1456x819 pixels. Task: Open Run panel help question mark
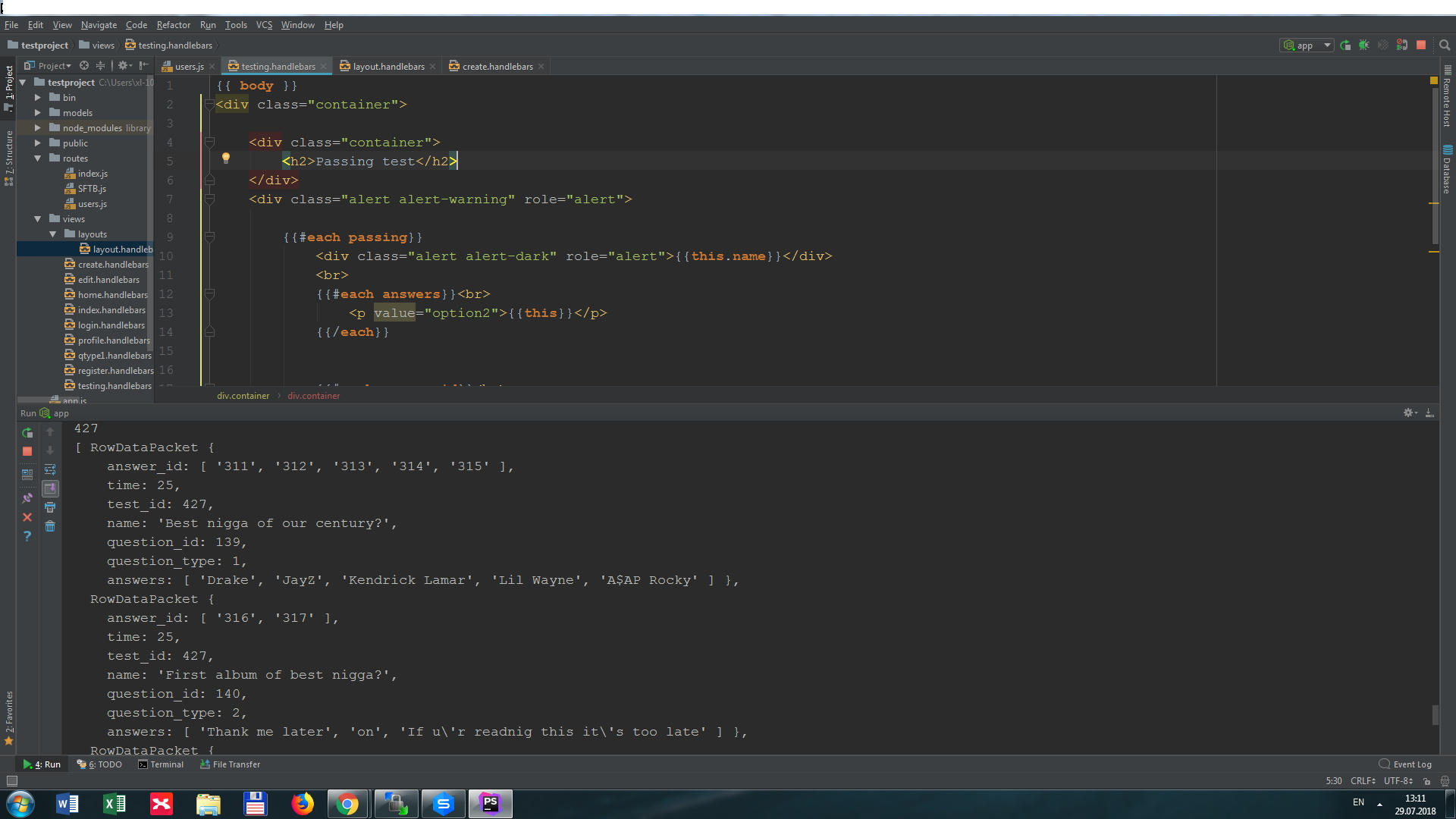click(x=27, y=536)
